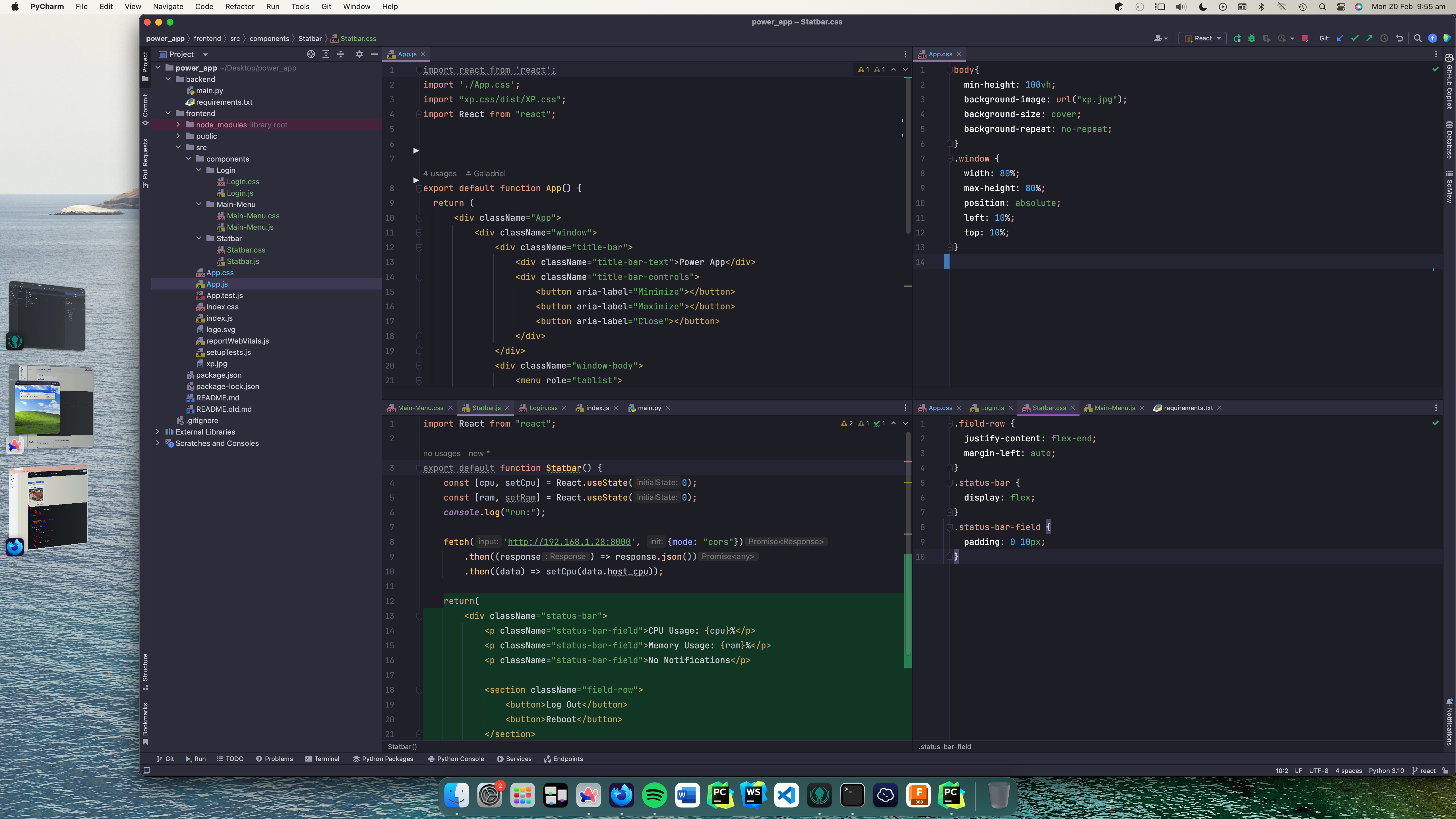The image size is (1456, 819).
Task: Open Visual Studio Code in Dock
Action: pyautogui.click(x=786, y=795)
